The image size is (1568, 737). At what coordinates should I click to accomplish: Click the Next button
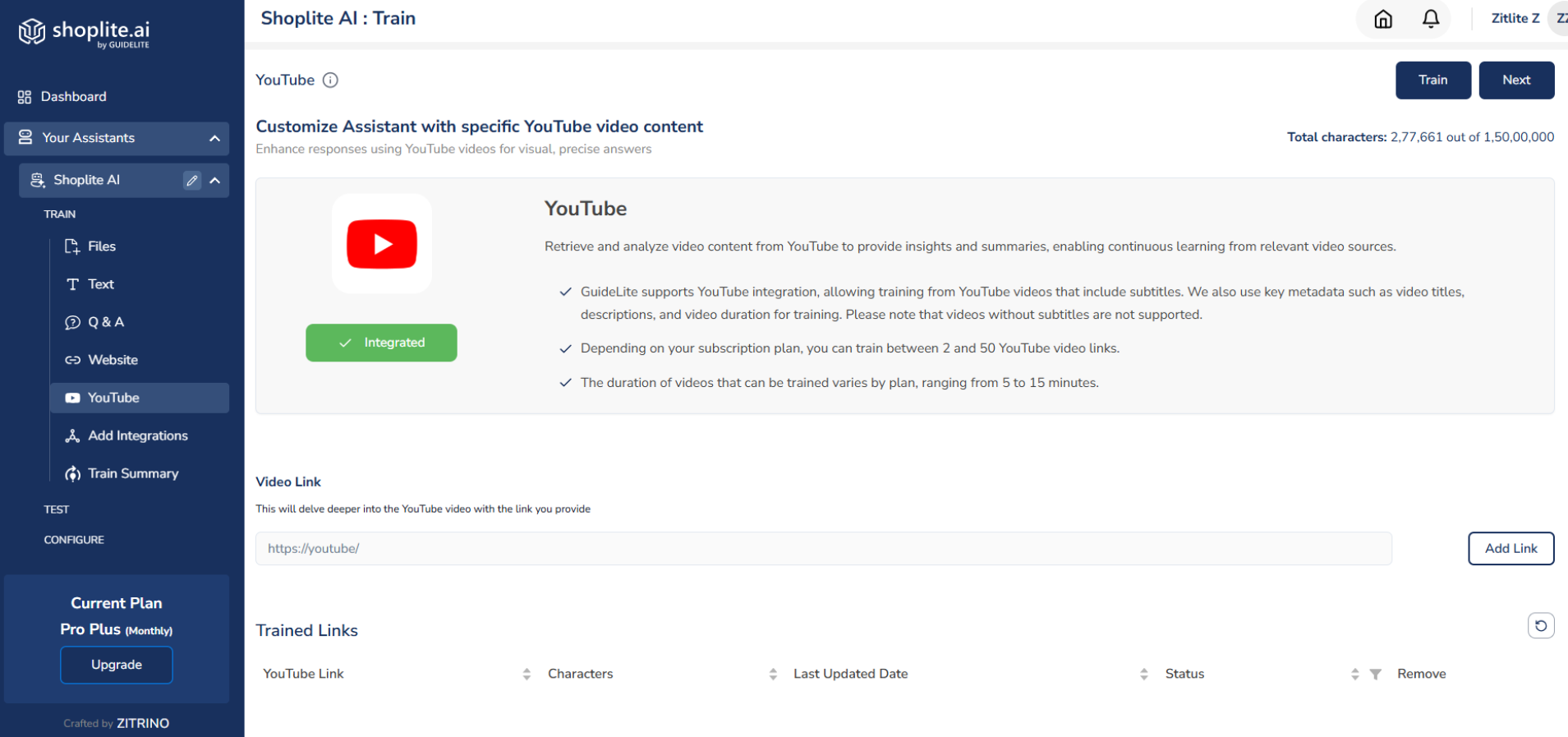coord(1516,81)
